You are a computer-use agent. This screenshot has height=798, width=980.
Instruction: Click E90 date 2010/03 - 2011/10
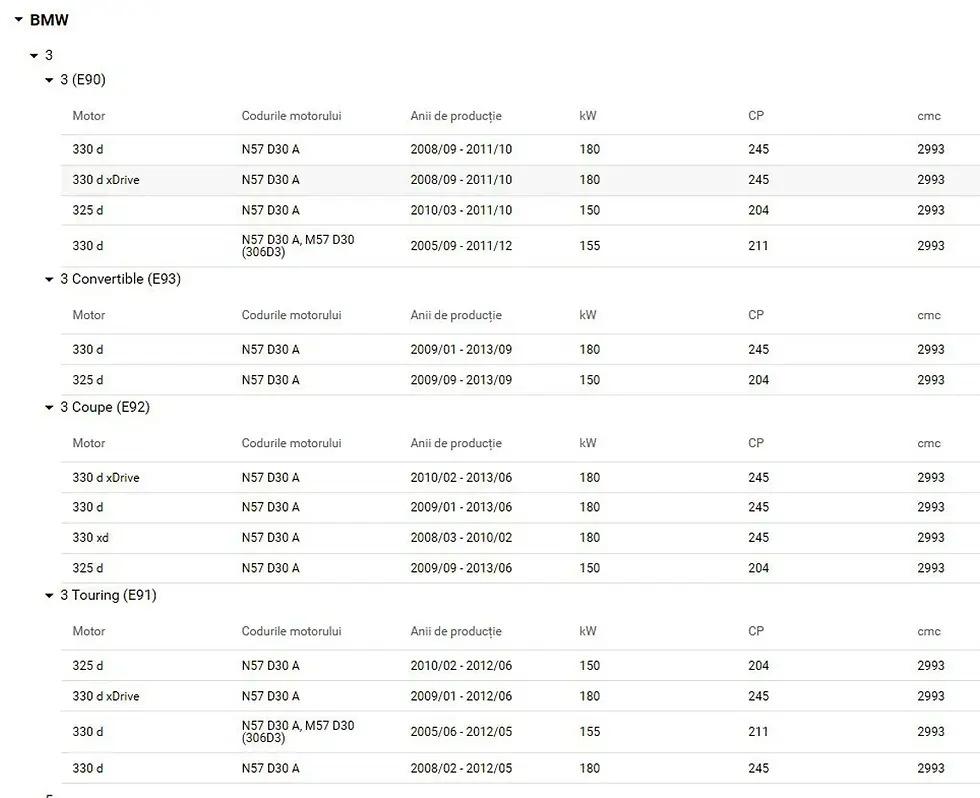461,210
